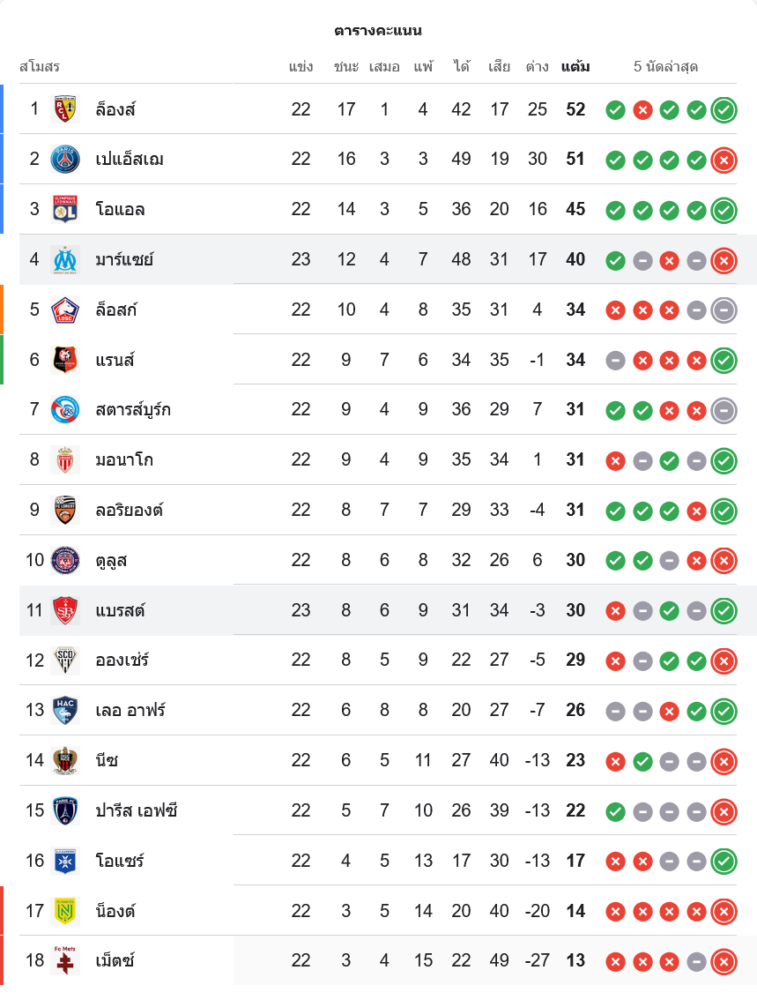The height and width of the screenshot is (1000, 757).
Task: Click the Le Havre HAC logo
Action: click(x=66, y=710)
